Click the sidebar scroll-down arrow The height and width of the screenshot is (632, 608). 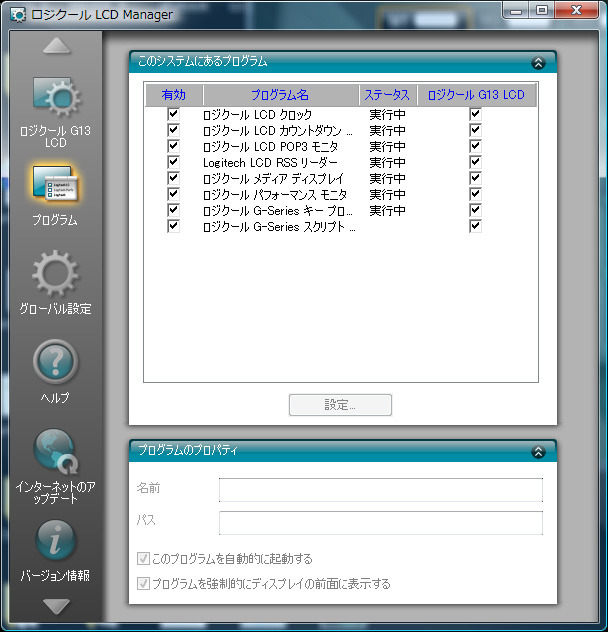click(56, 606)
